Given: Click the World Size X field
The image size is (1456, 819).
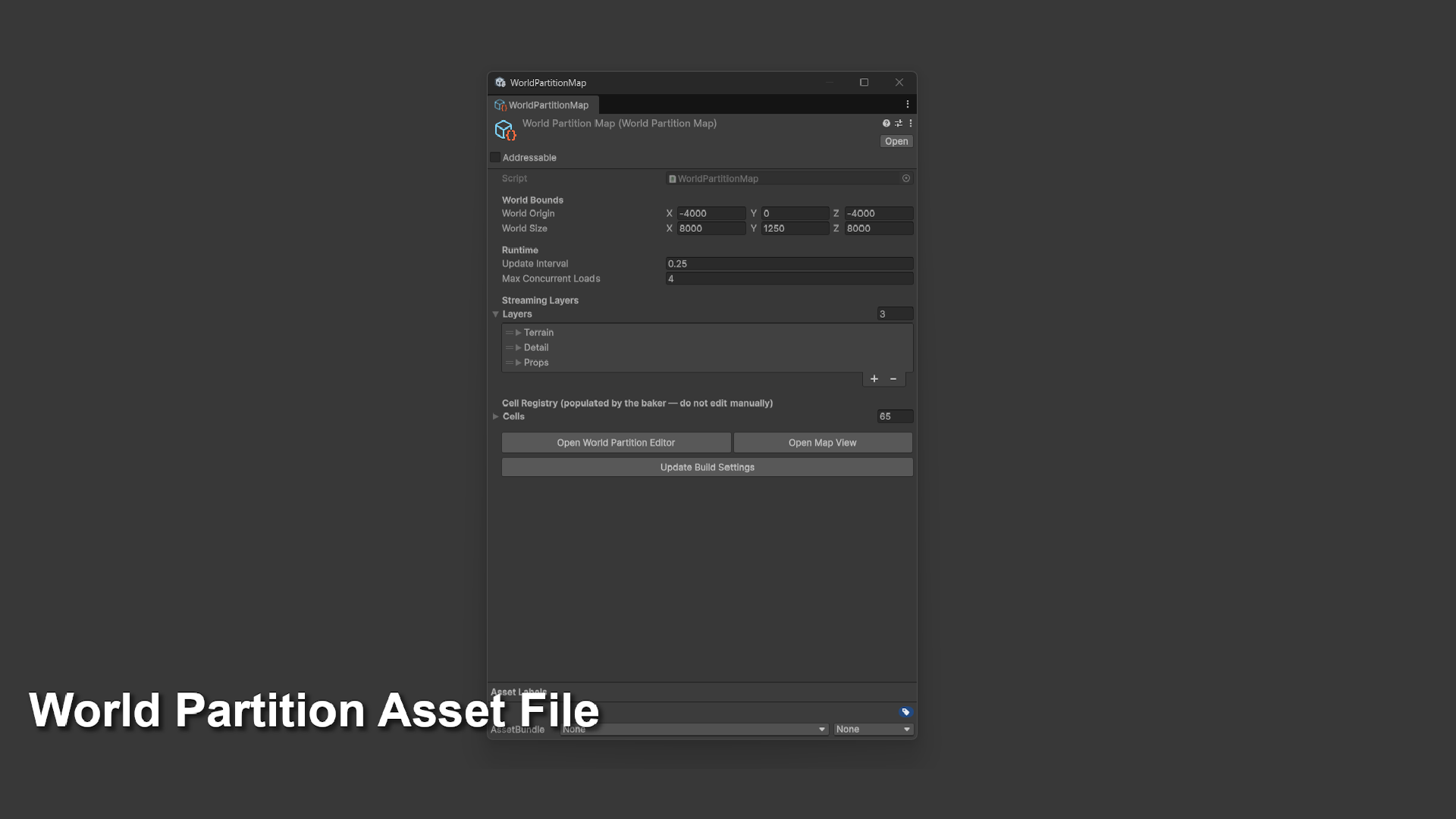Looking at the screenshot, I should (x=711, y=228).
